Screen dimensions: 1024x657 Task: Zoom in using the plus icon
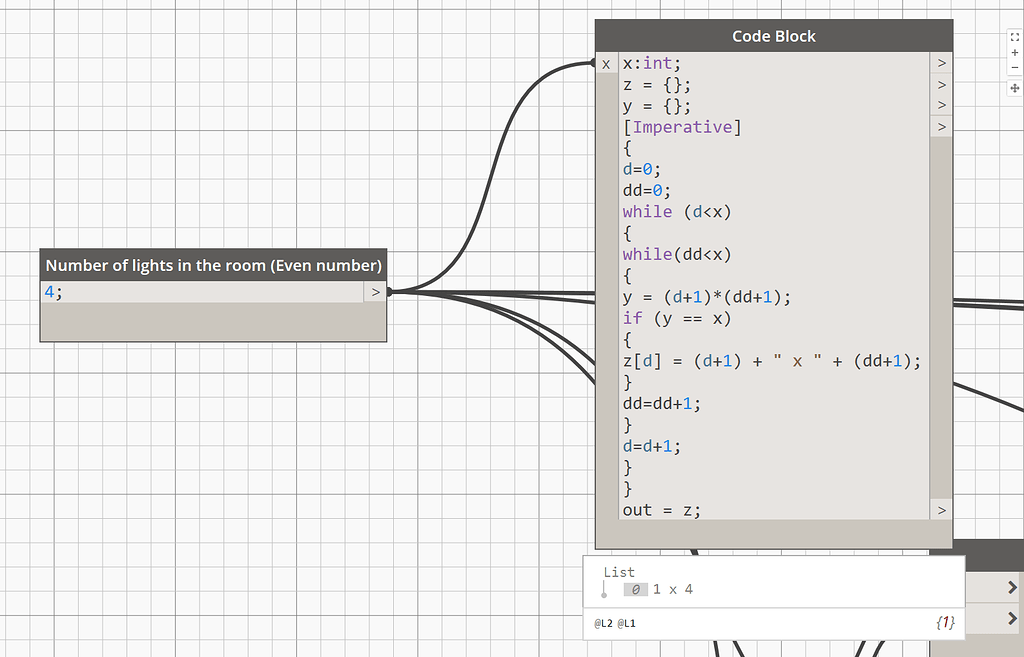coord(1013,52)
